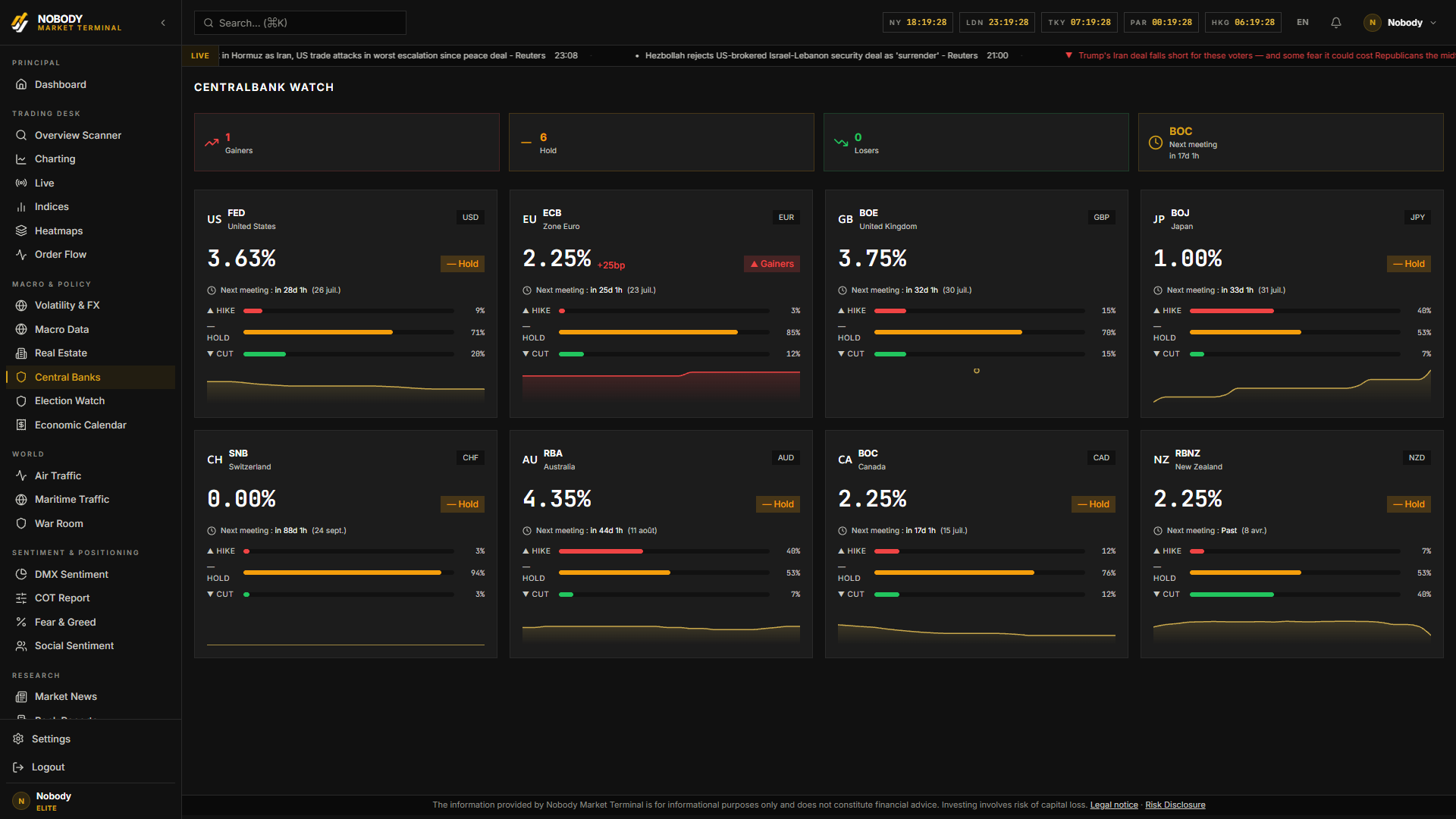Screen dimensions: 1456x819
Task: Select the Charting sidebar icon
Action: [21, 158]
